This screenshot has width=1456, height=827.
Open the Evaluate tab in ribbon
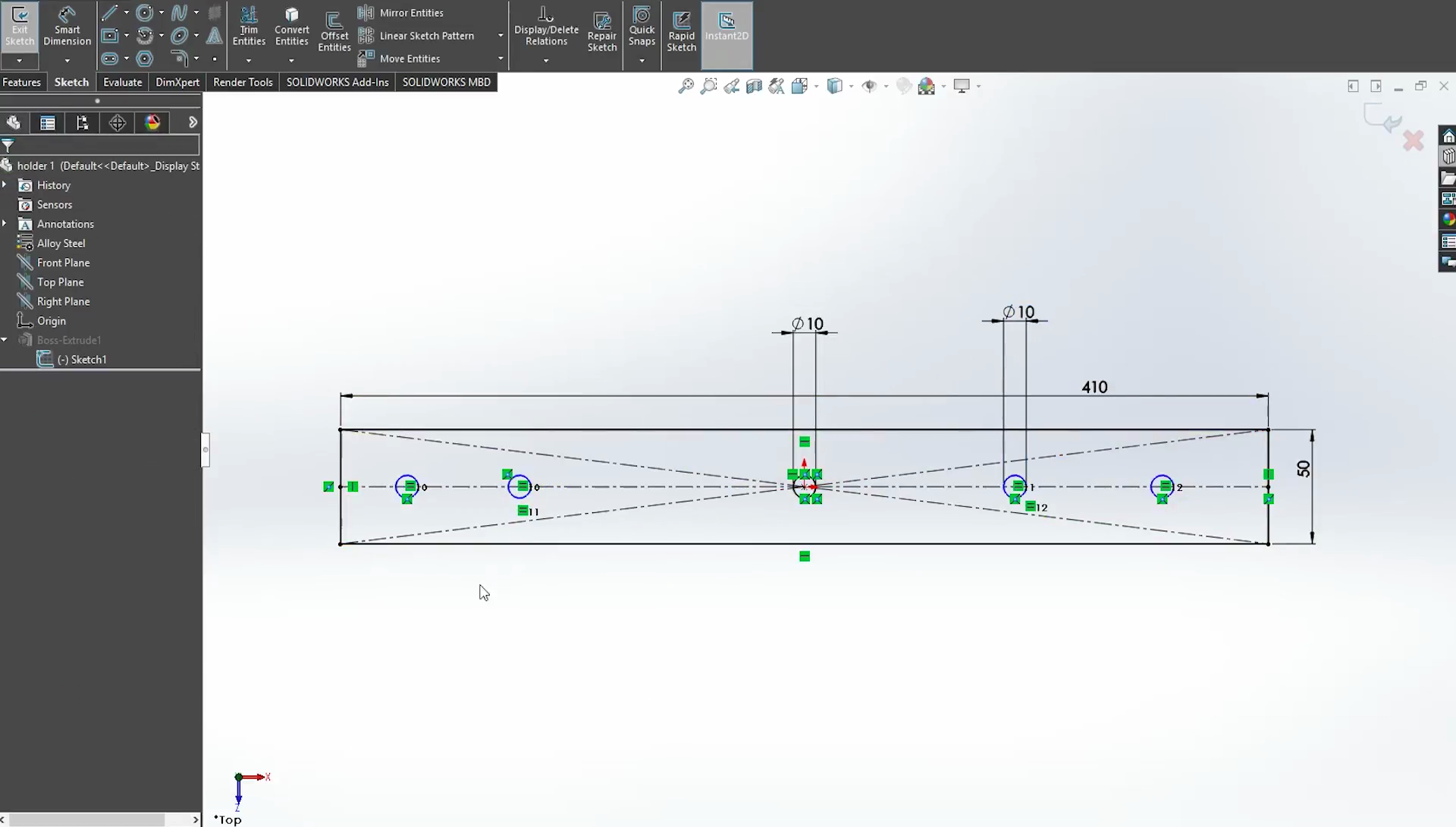[122, 82]
